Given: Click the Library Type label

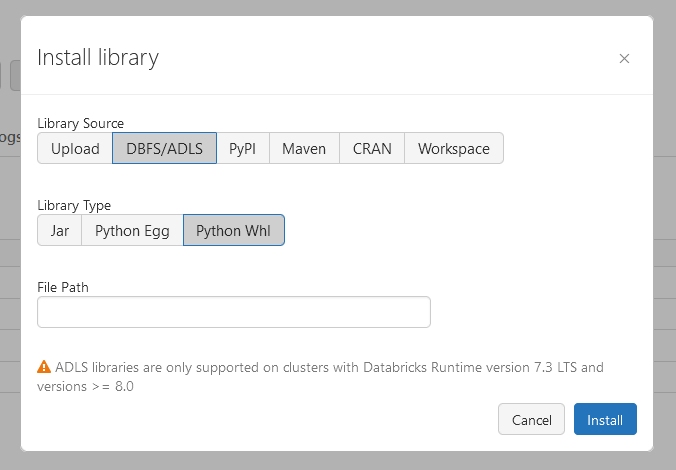Looking at the screenshot, I should [x=74, y=205].
